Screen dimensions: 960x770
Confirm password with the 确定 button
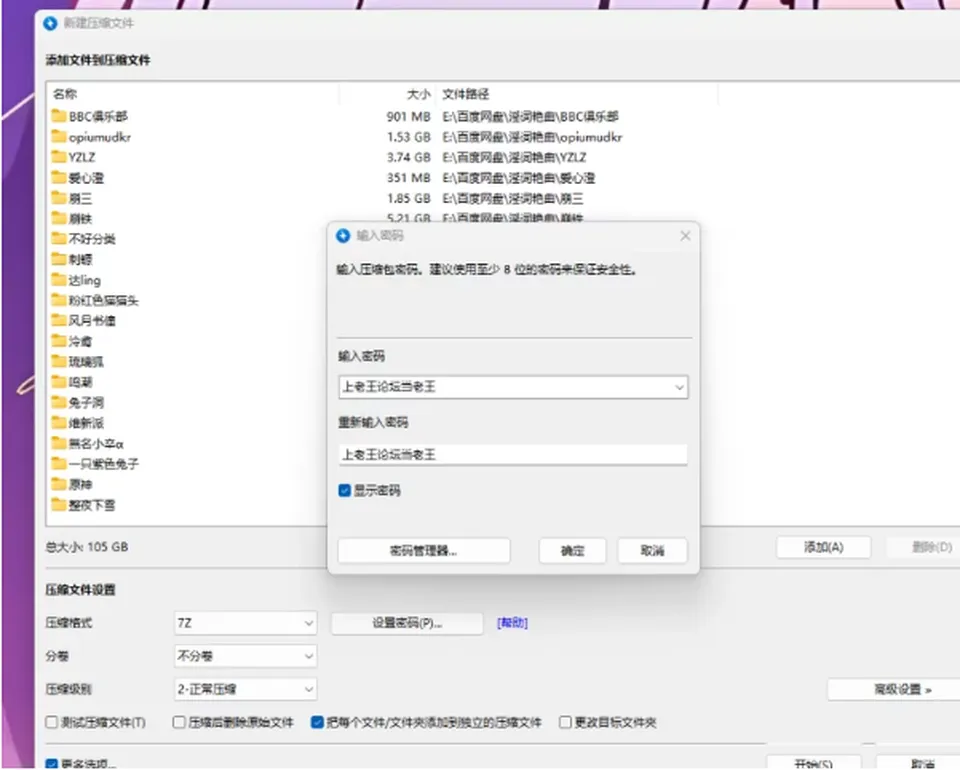pyautogui.click(x=572, y=550)
